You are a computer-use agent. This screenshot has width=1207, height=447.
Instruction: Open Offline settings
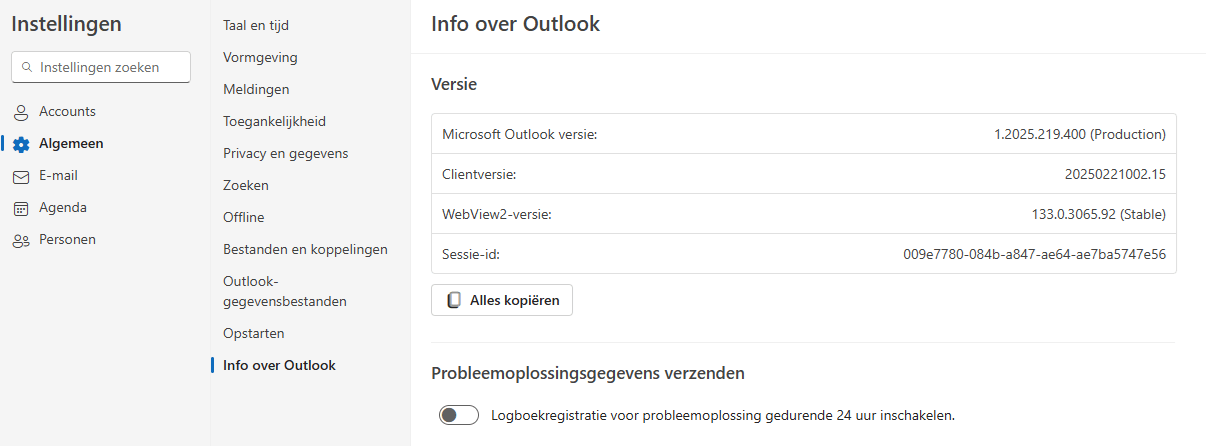click(x=244, y=217)
